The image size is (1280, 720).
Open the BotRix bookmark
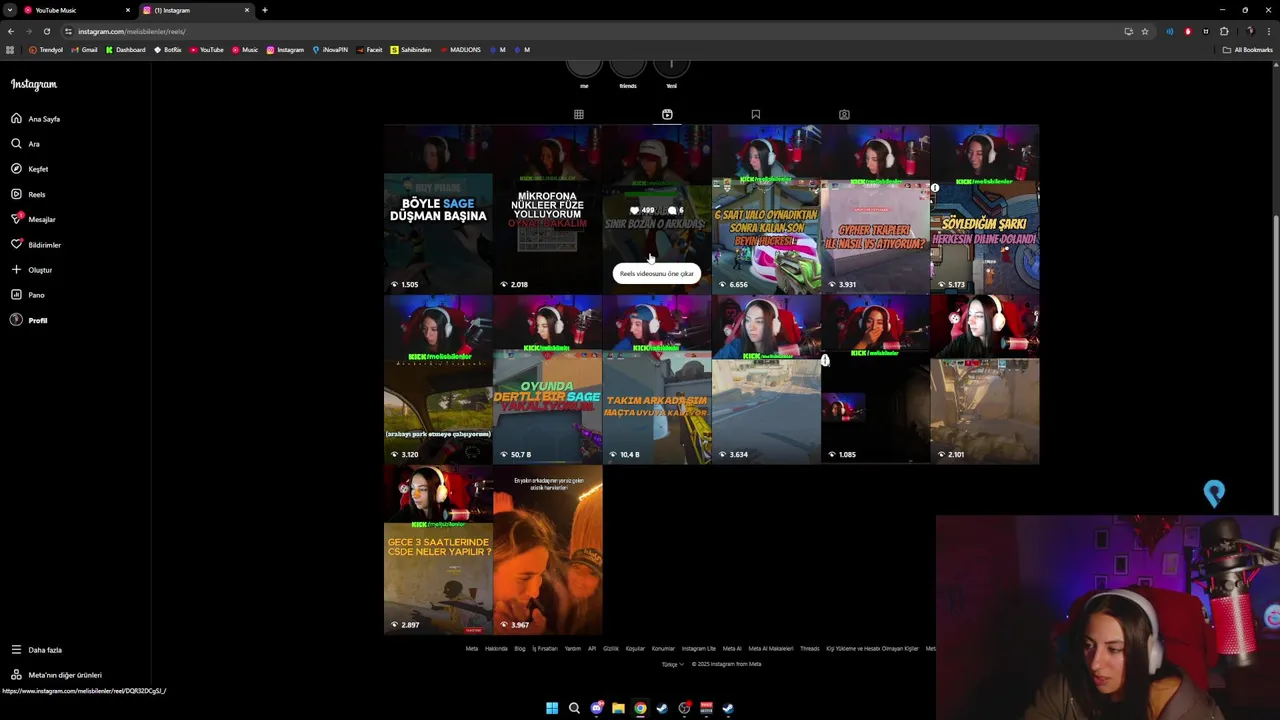[x=168, y=50]
